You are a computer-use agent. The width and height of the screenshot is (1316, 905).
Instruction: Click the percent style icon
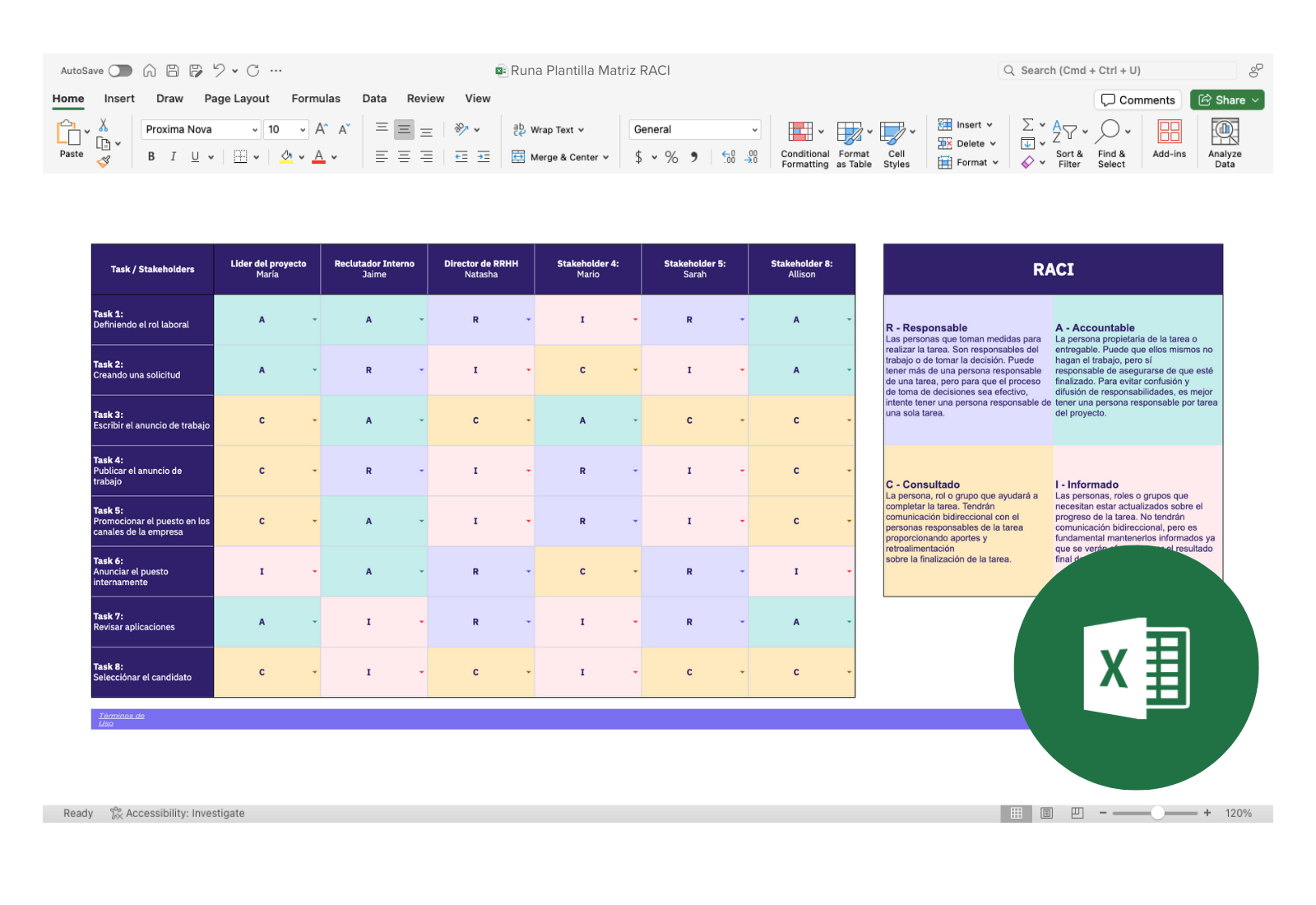(672, 156)
